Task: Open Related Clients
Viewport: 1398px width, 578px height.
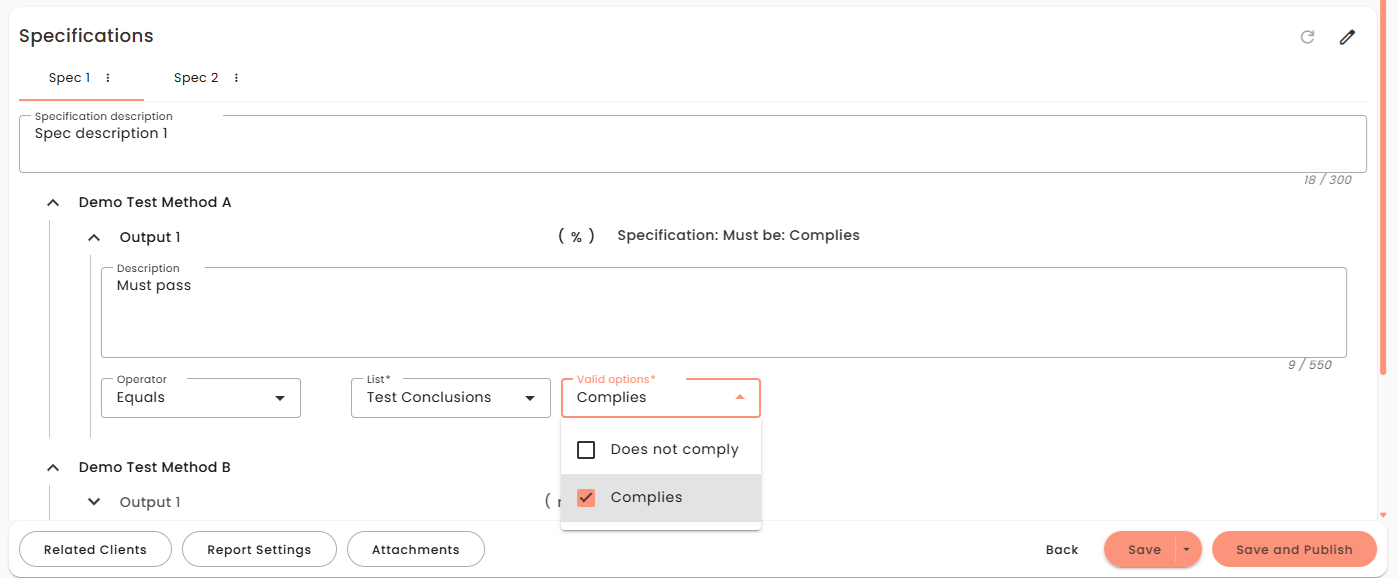Action: tap(96, 550)
